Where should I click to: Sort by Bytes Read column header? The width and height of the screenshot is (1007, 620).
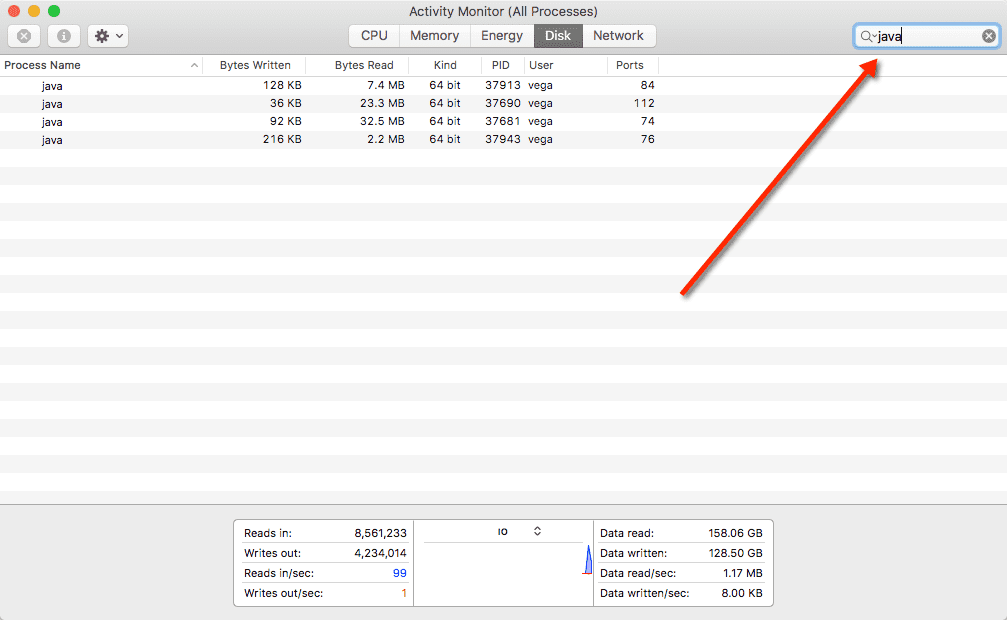tap(364, 65)
